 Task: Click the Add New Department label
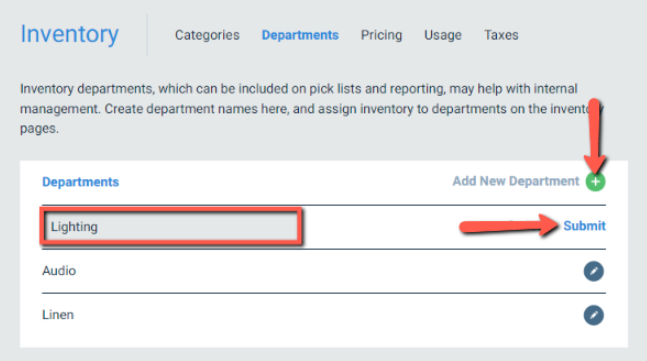[x=516, y=181]
